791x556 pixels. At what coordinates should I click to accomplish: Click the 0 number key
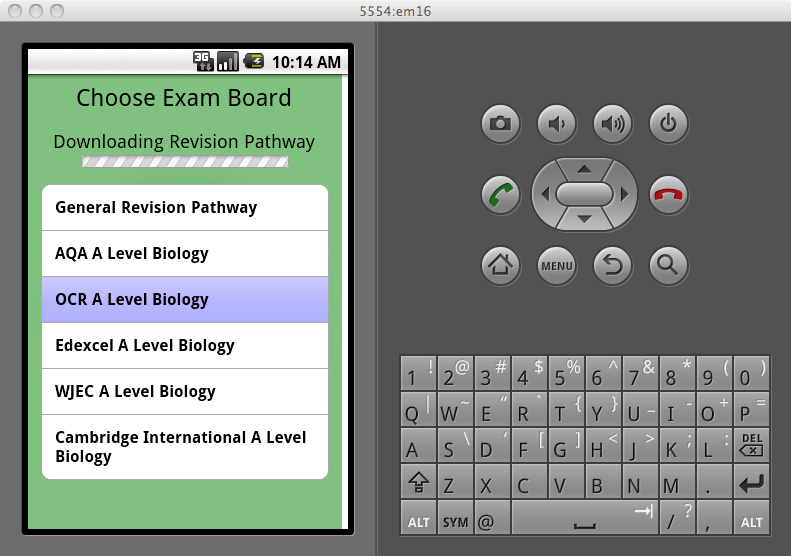[752, 373]
